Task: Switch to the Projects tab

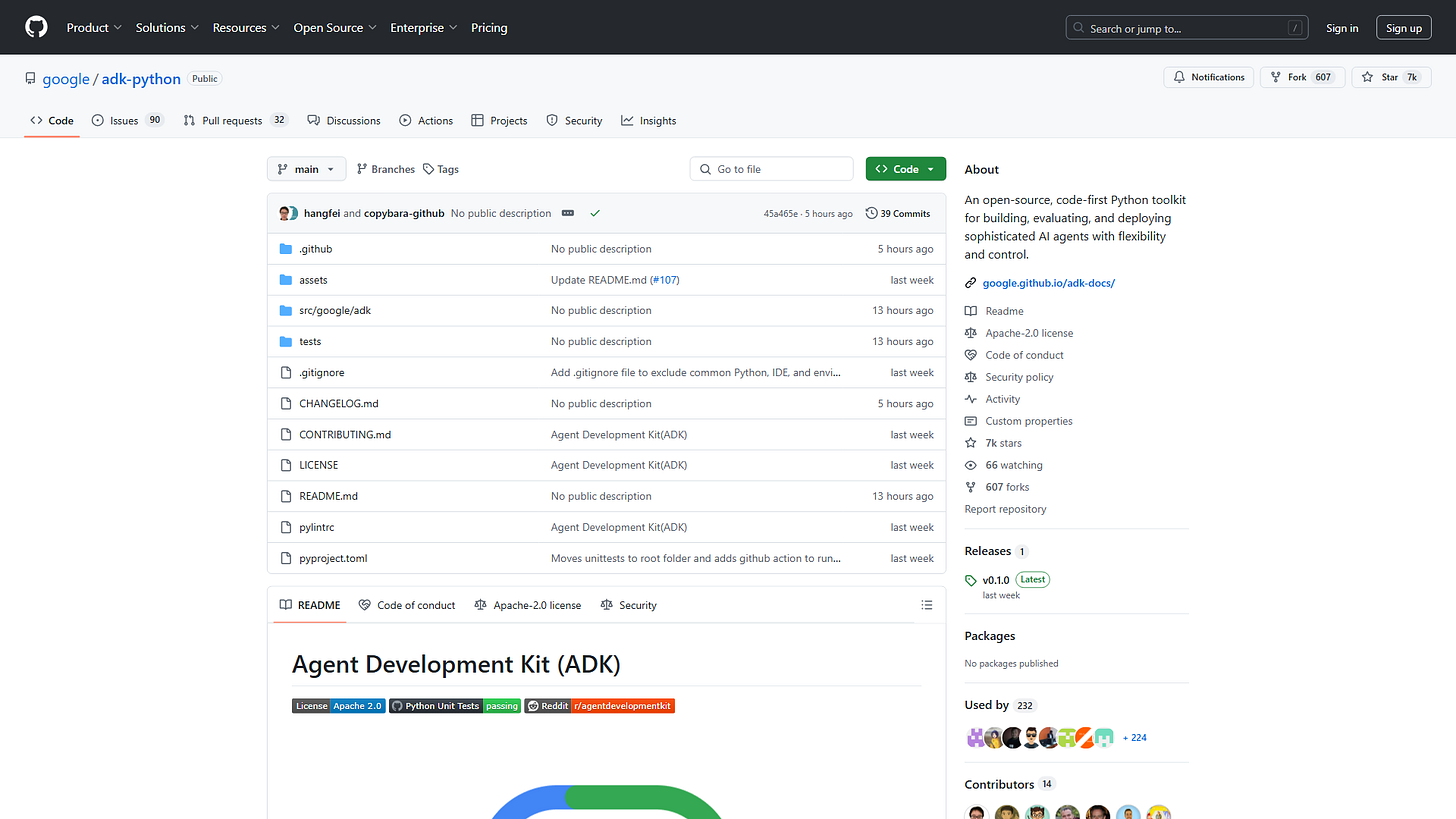Action: click(x=499, y=120)
